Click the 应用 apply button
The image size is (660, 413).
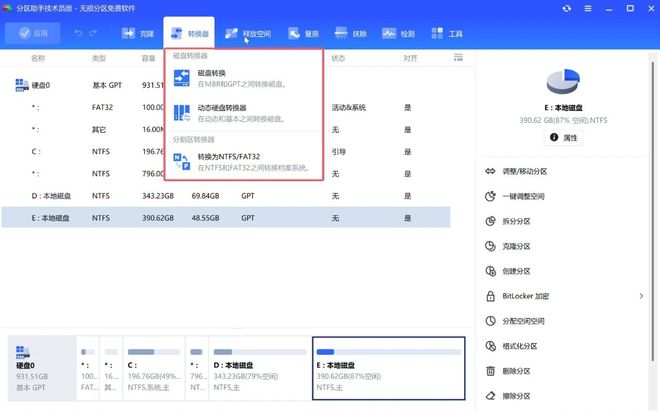click(33, 33)
